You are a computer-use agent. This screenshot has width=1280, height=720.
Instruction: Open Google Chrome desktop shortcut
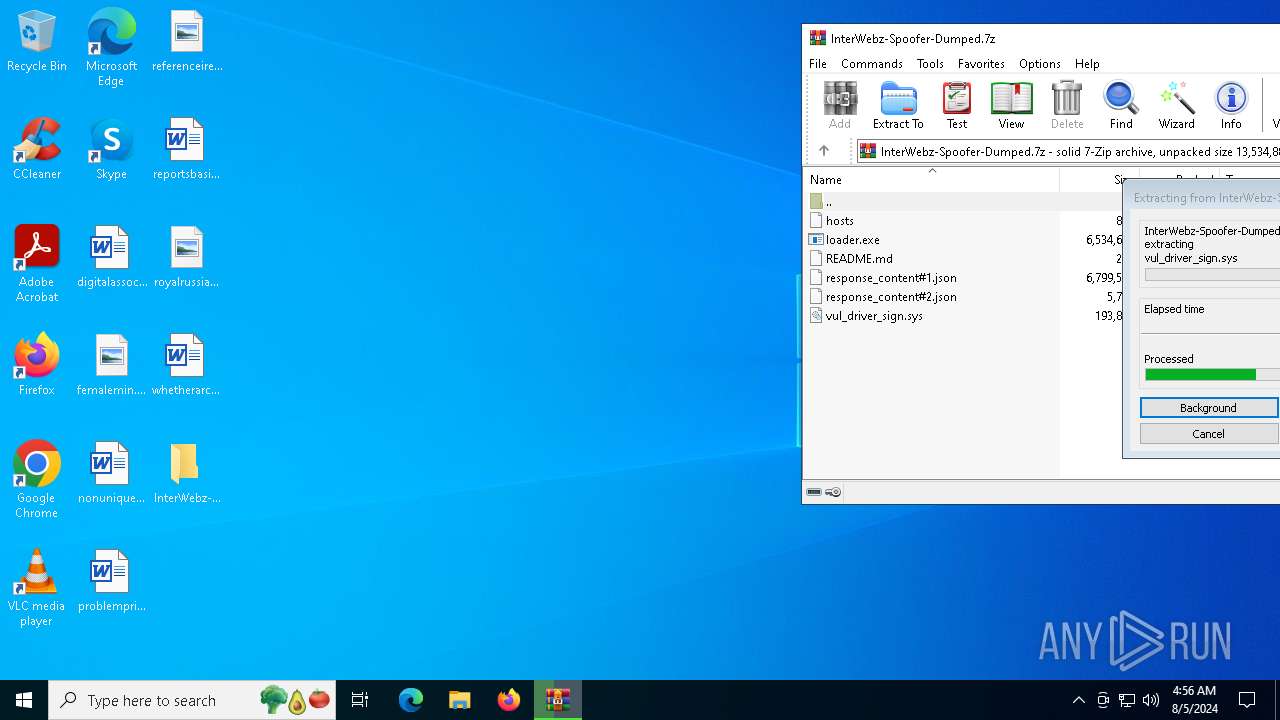point(37,480)
